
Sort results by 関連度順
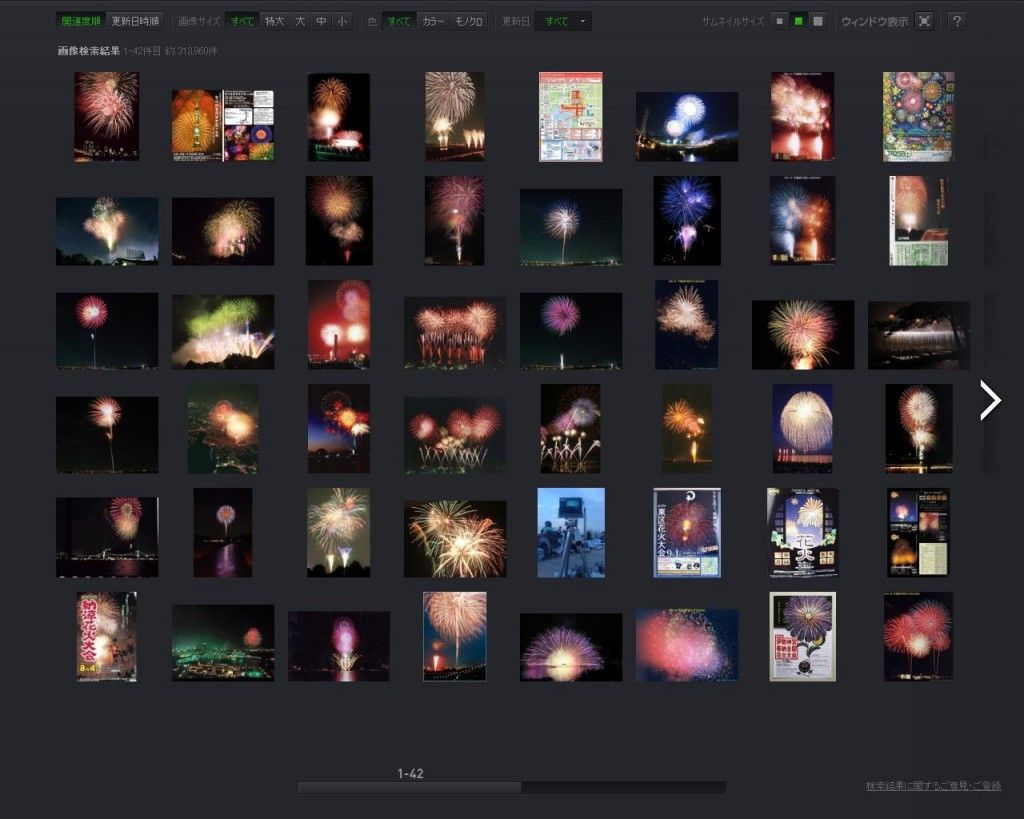[81, 22]
